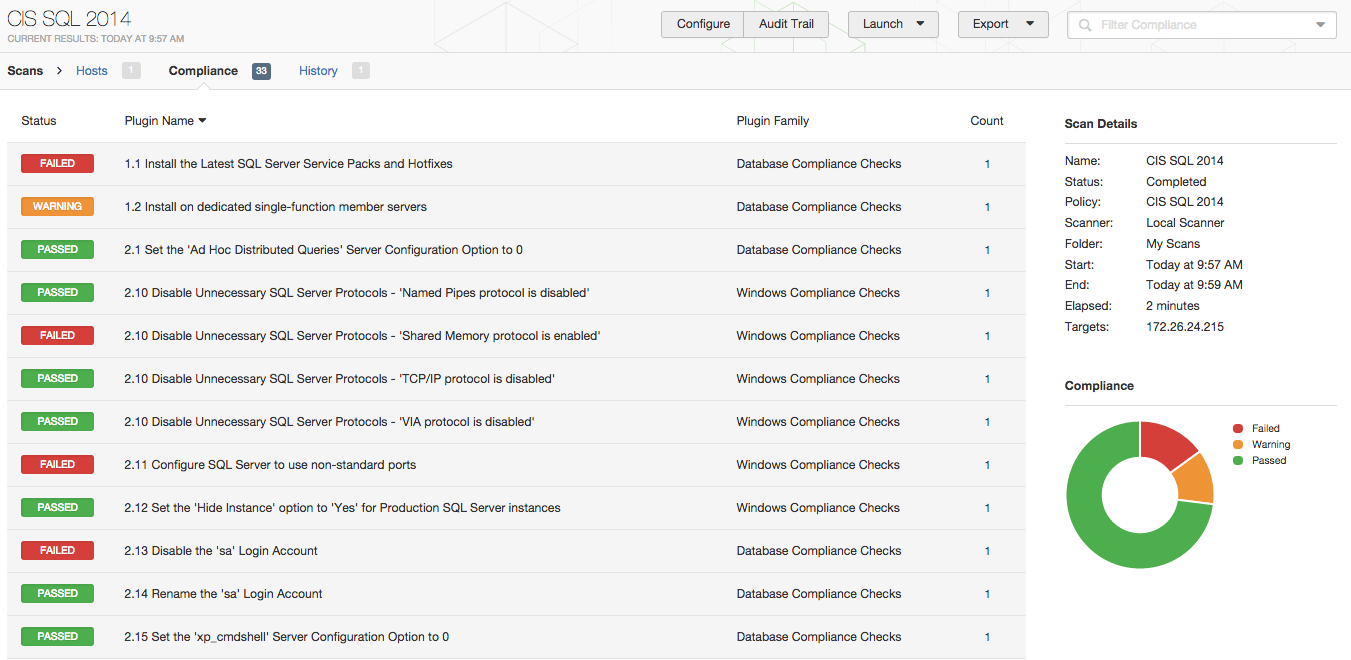Viewport: 1351px width, 660px height.
Task: Click the magnifier icon in the filter box
Action: click(x=1085, y=25)
